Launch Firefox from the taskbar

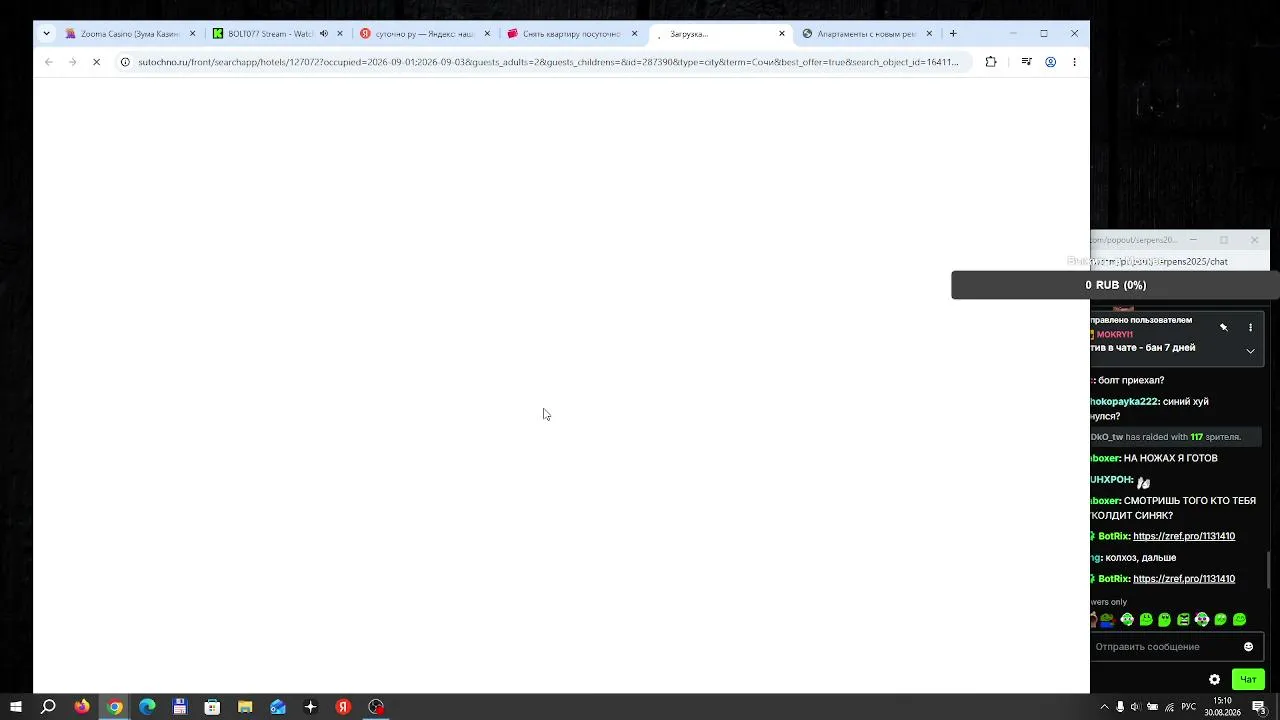(x=82, y=707)
